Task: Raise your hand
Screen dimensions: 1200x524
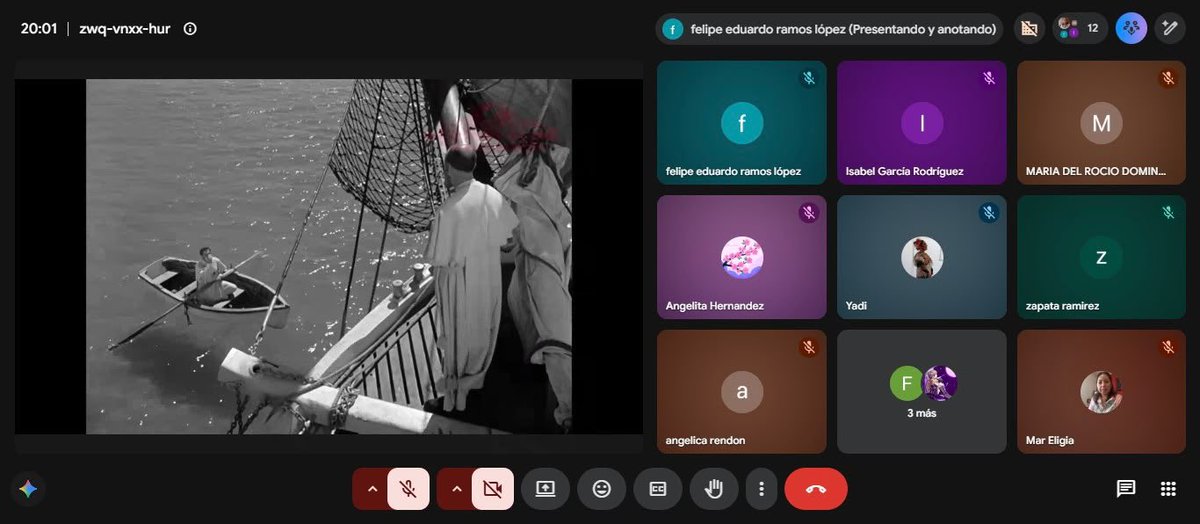Action: click(714, 489)
